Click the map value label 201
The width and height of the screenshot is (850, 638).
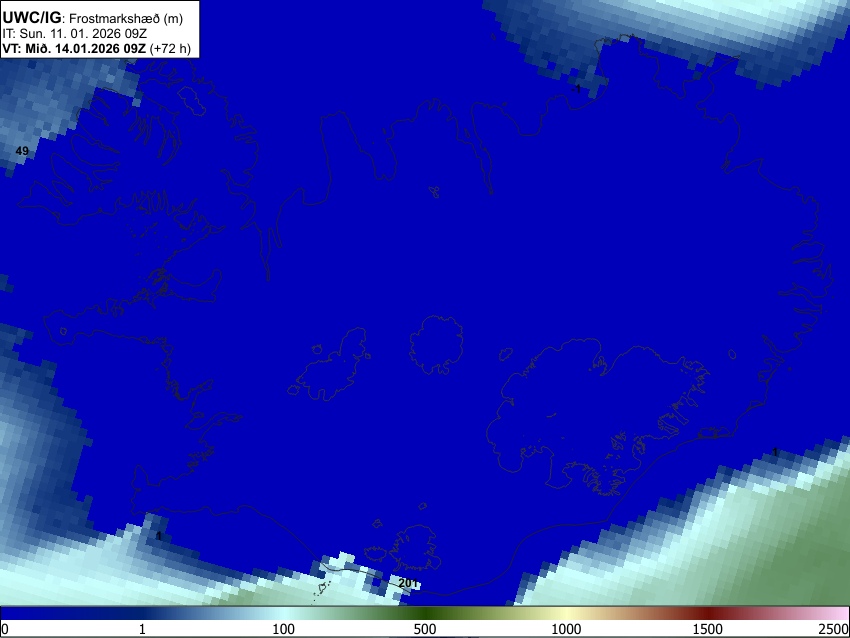[408, 583]
